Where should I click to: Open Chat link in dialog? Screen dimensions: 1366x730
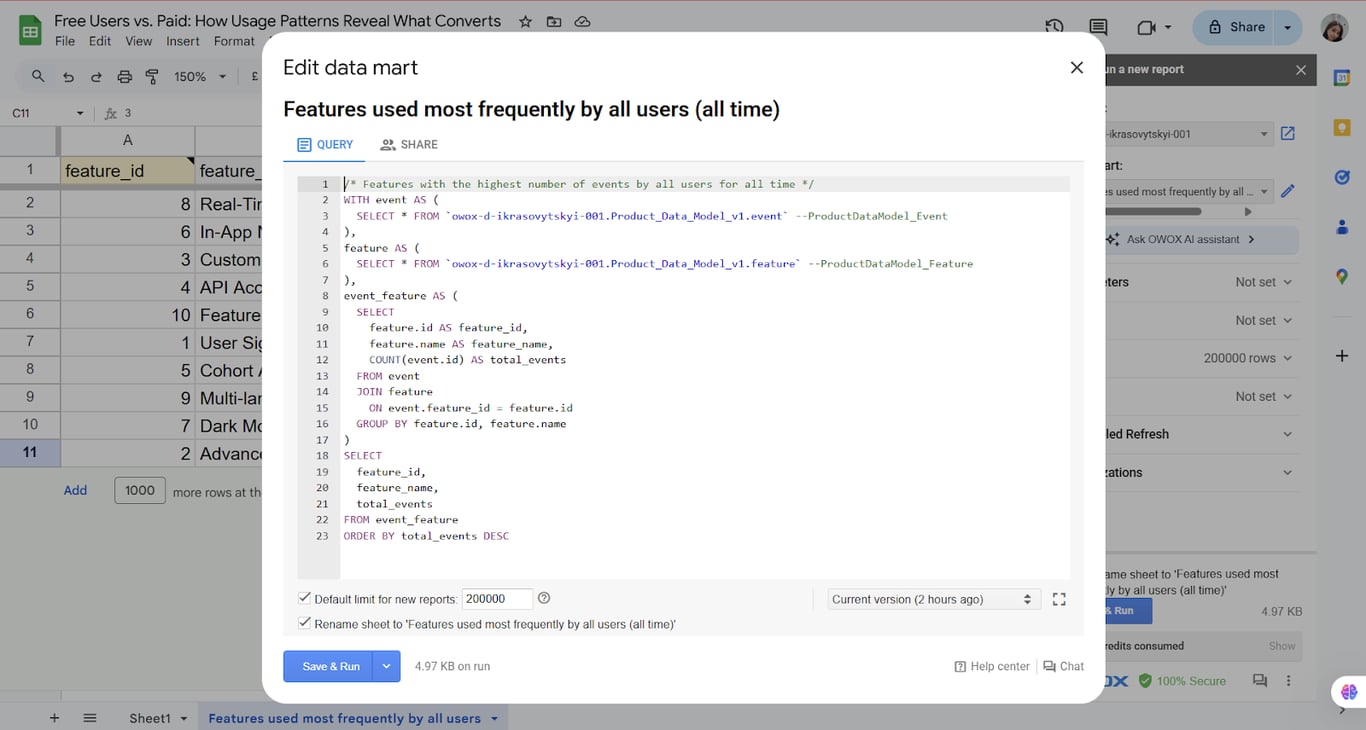[1064, 666]
